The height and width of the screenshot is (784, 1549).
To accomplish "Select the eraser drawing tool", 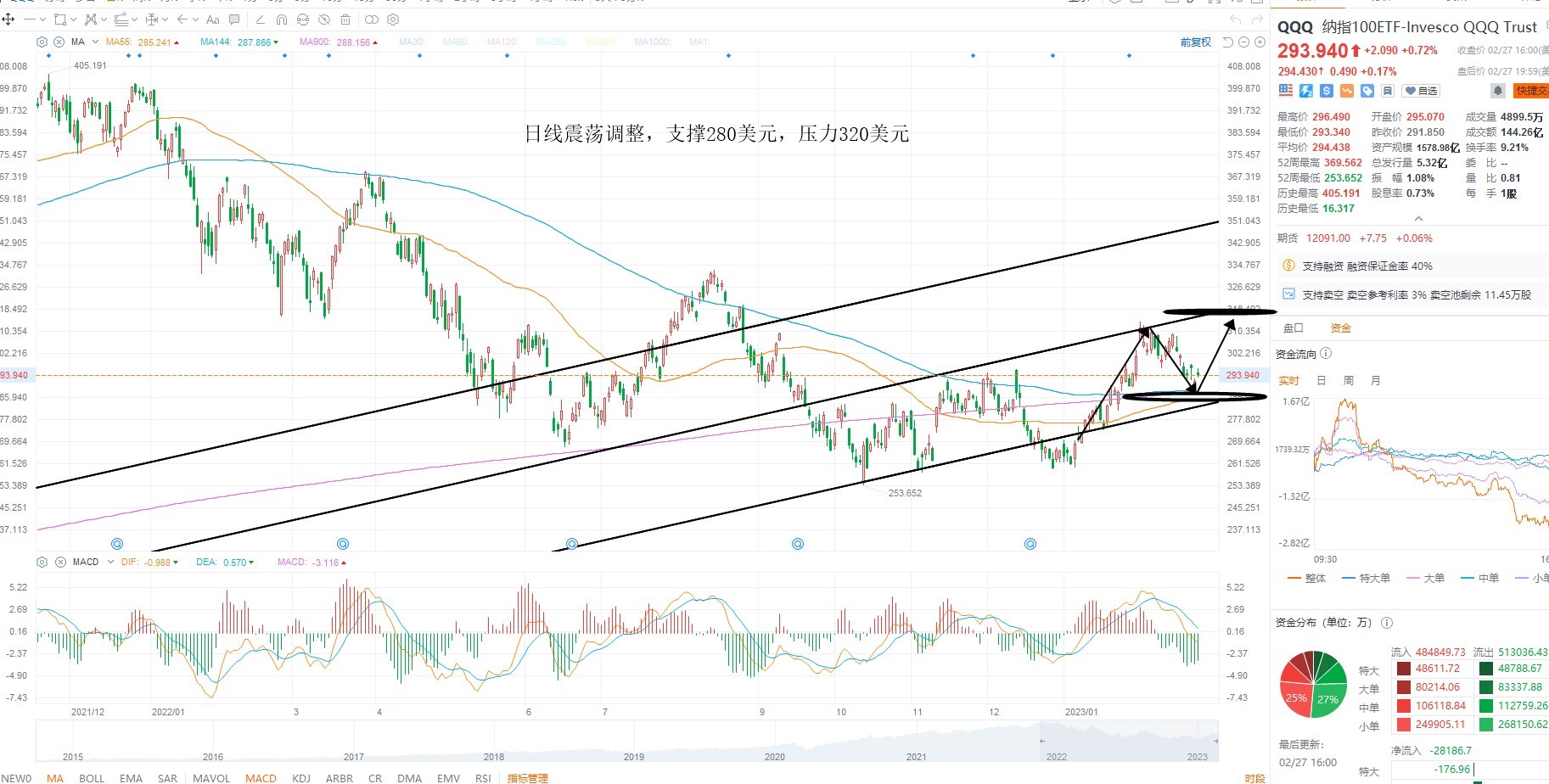I will click(x=260, y=19).
